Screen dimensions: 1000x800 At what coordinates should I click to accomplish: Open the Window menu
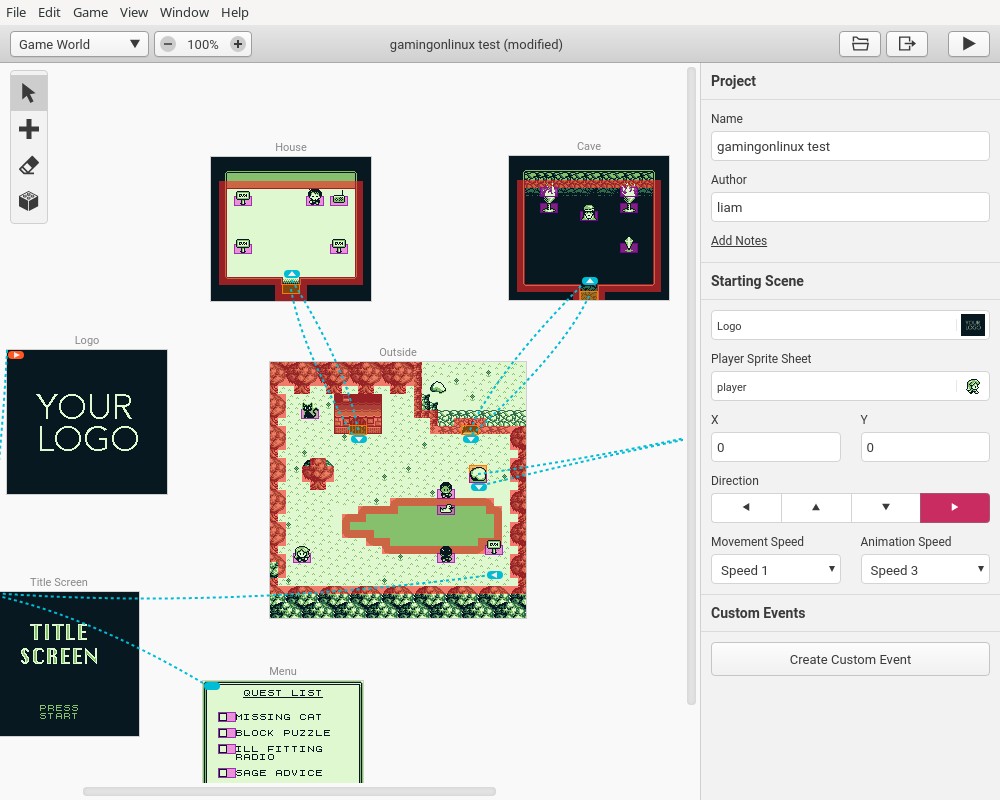point(184,12)
